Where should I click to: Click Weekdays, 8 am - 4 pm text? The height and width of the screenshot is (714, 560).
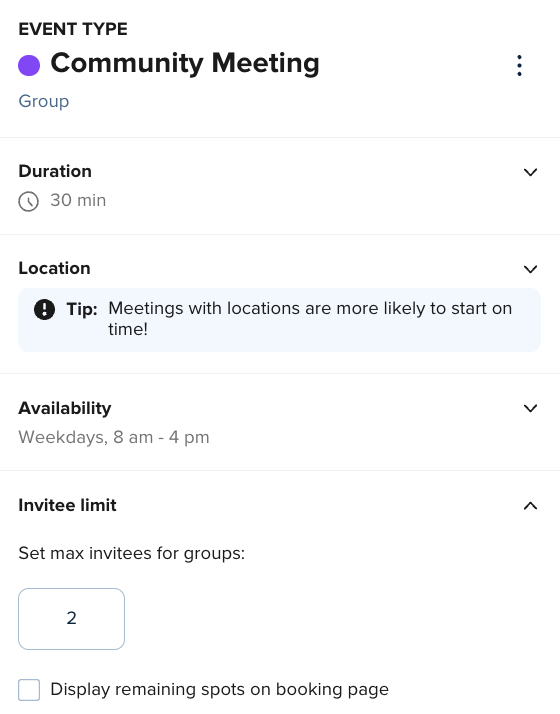(x=114, y=437)
